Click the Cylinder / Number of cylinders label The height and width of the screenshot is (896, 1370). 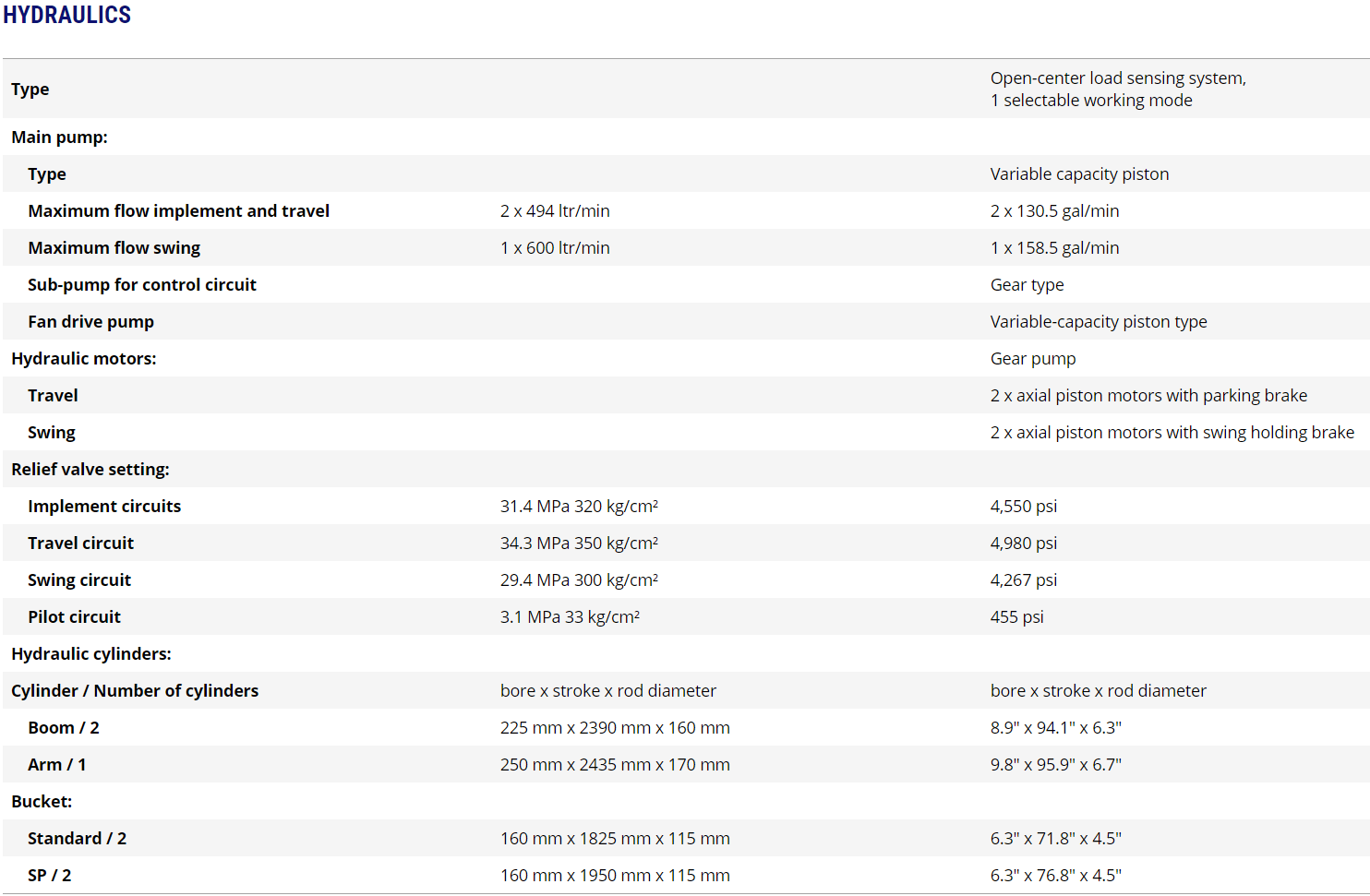tap(135, 691)
